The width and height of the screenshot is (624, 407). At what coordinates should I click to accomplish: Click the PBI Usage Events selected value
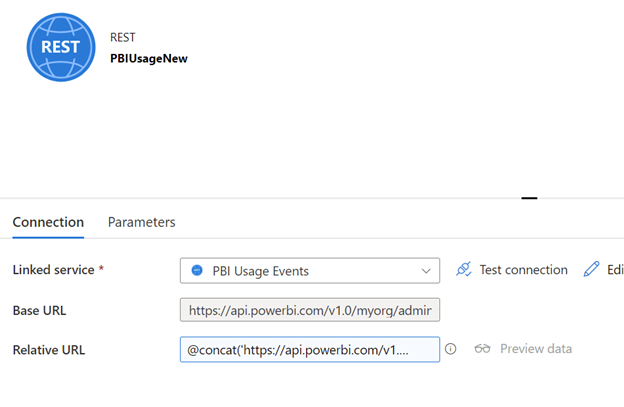coord(261,271)
